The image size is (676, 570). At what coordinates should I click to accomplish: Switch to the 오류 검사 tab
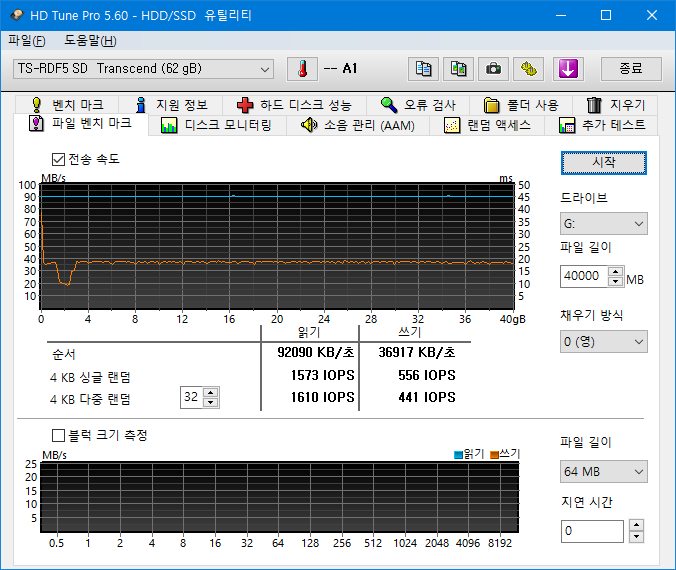[x=418, y=105]
